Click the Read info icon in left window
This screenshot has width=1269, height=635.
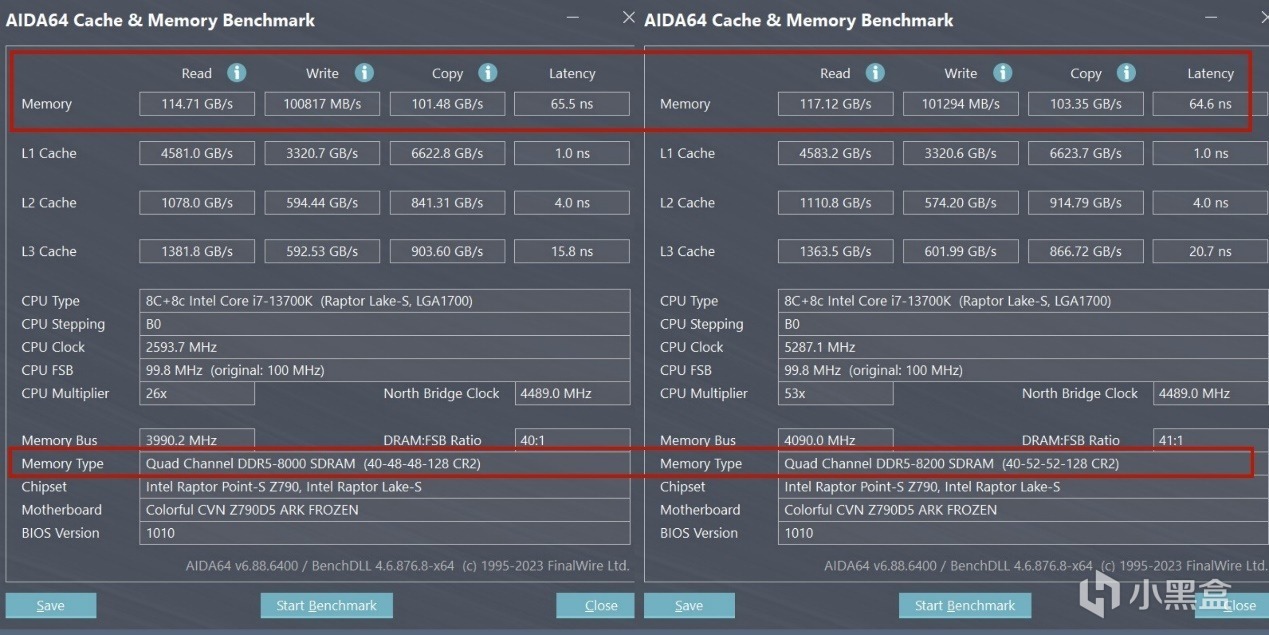(x=236, y=73)
